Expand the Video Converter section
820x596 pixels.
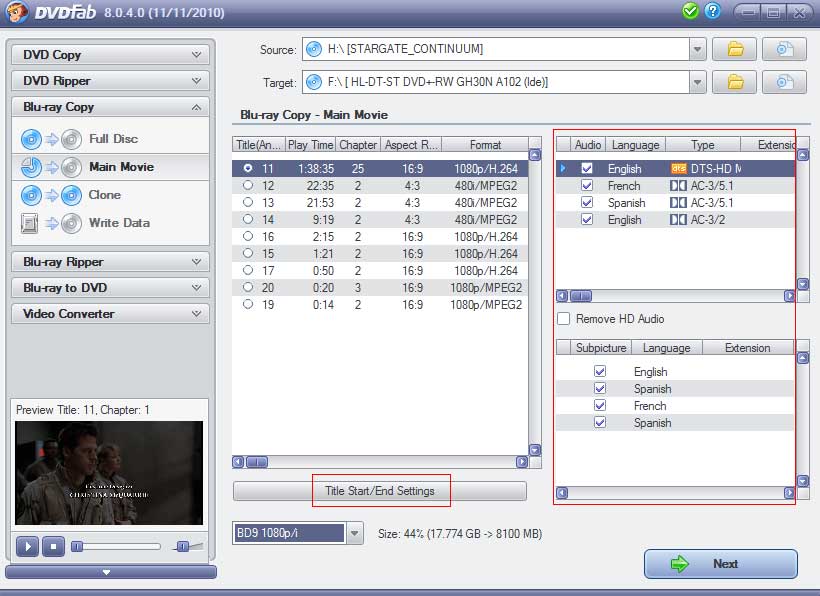click(110, 314)
